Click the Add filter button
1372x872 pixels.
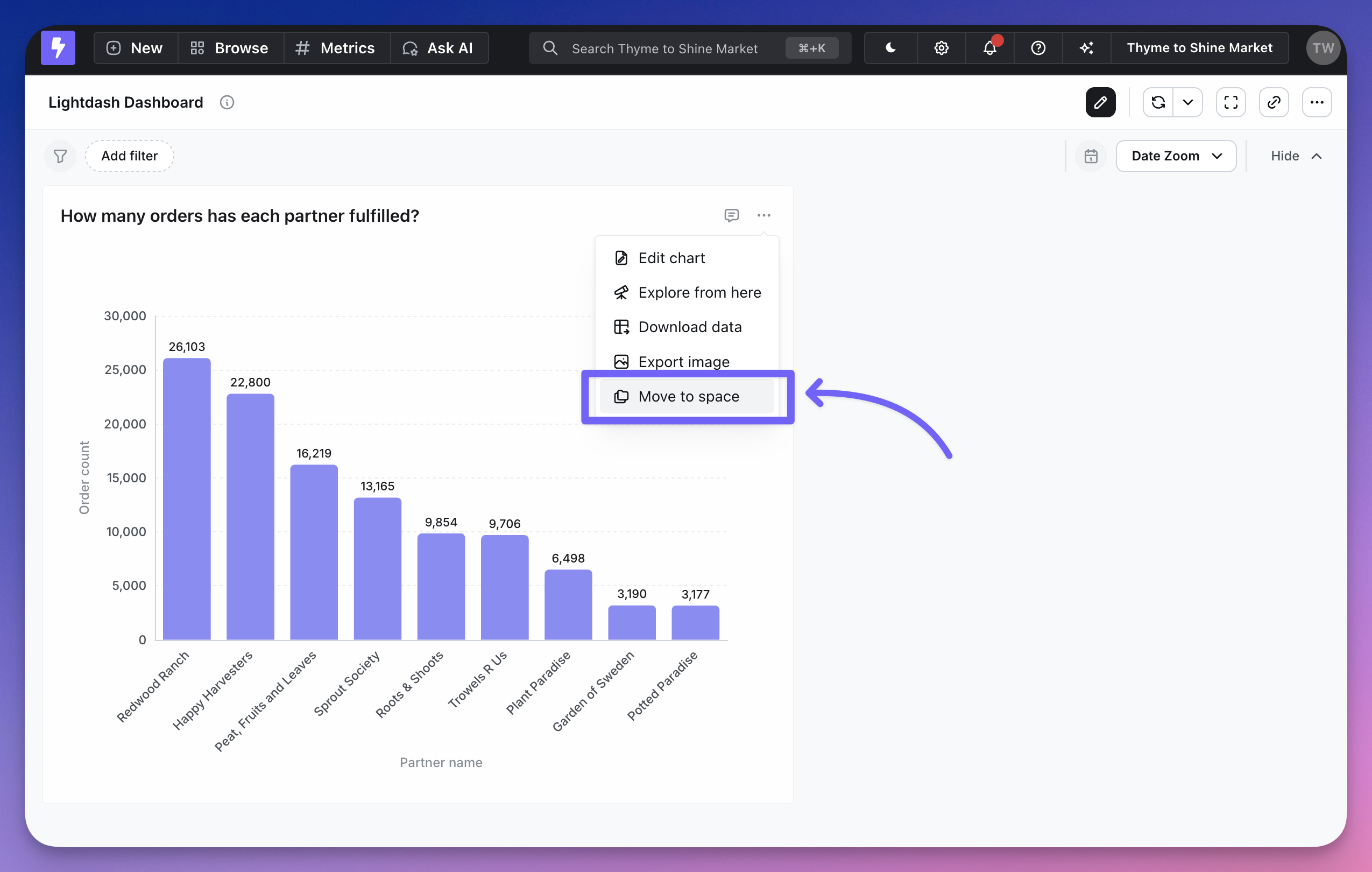(x=129, y=156)
